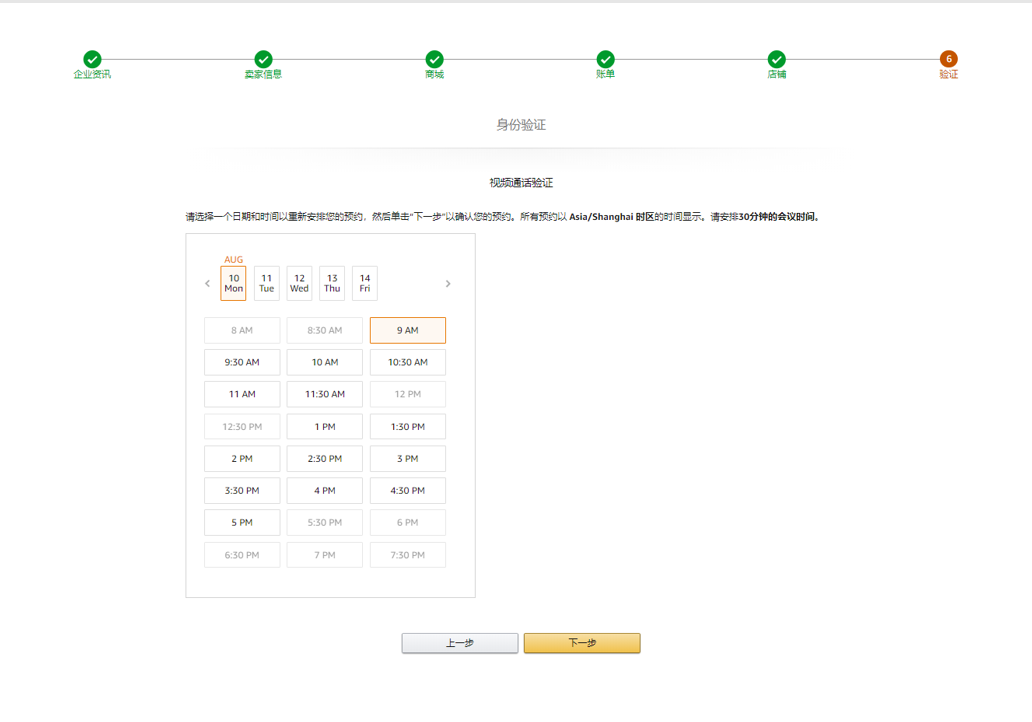1032x722 pixels.
Task: Click the 卖家信息 step checkmark icon
Action: (x=263, y=58)
